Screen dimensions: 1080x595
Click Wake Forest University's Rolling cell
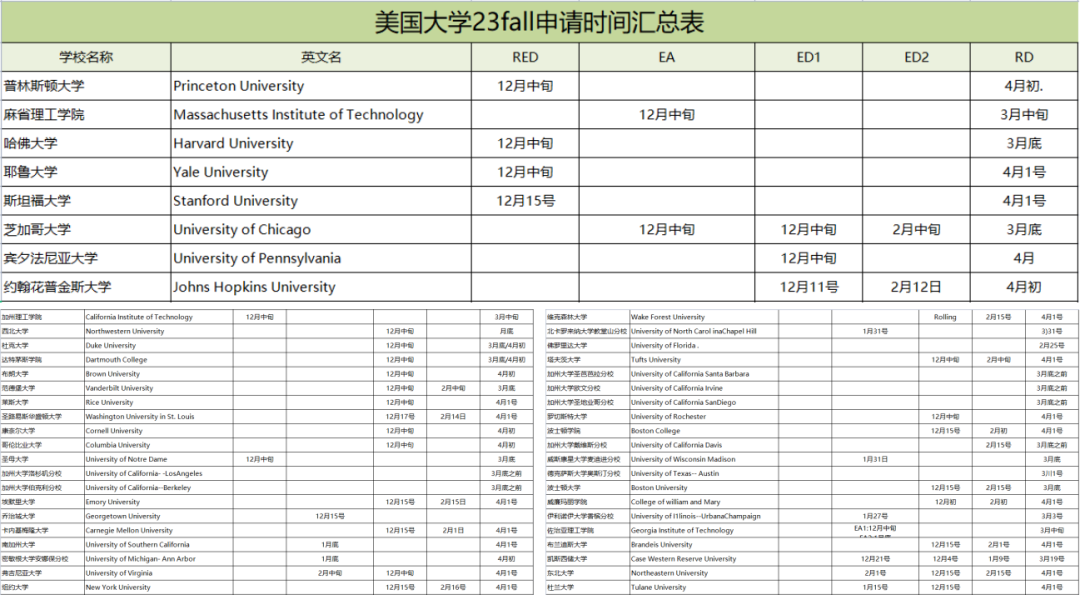(944, 317)
